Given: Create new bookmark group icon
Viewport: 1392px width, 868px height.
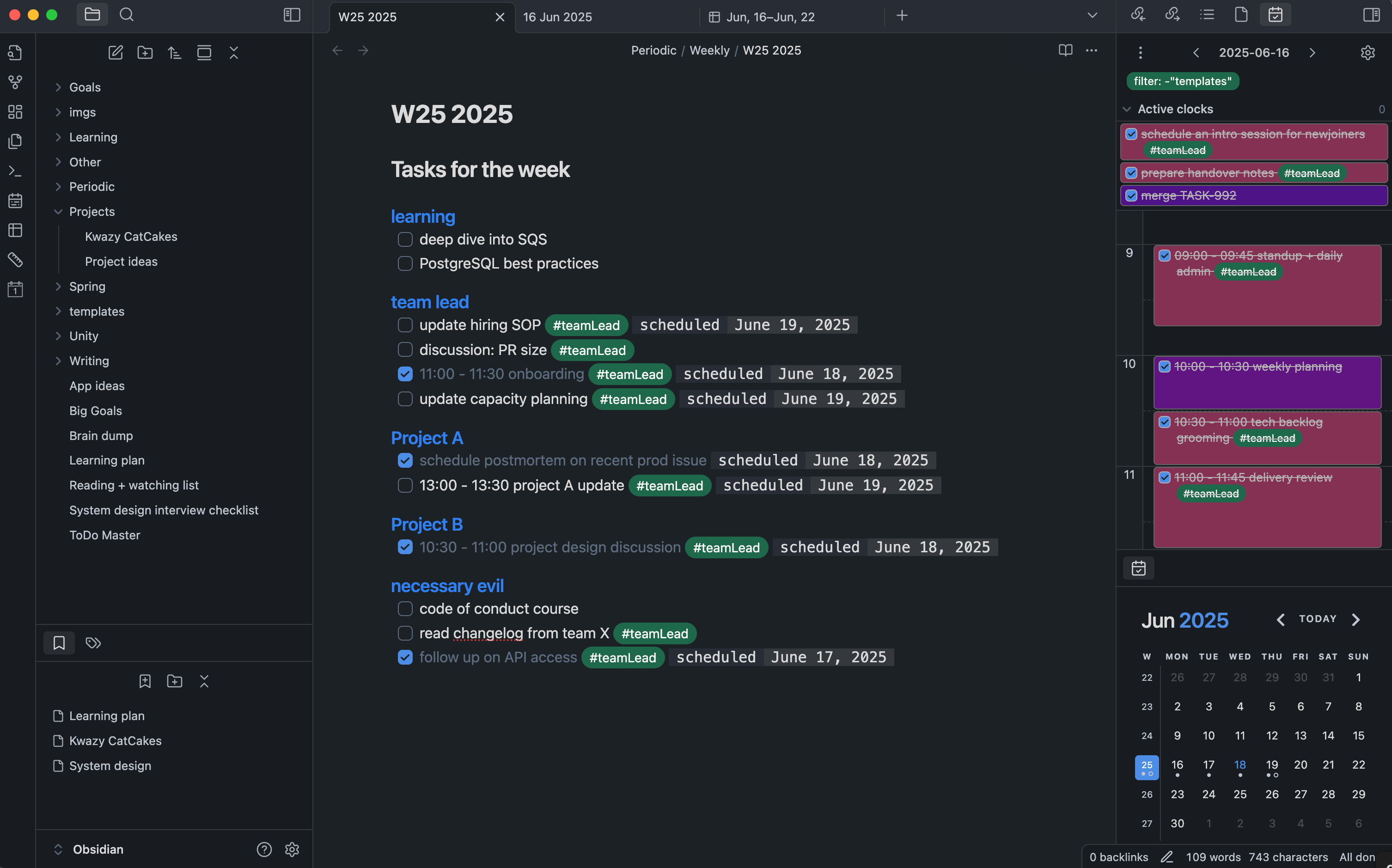Looking at the screenshot, I should [175, 681].
